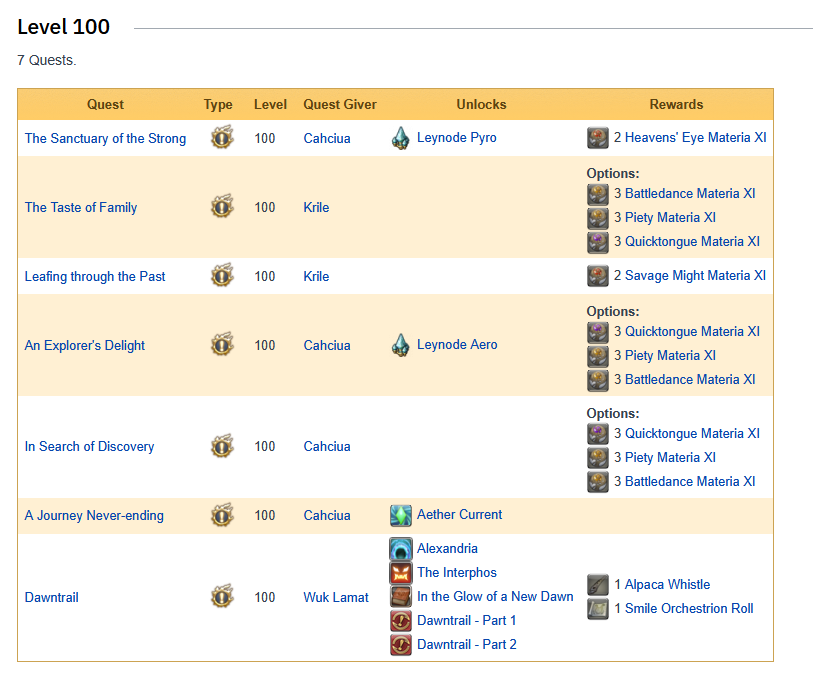Viewport: 813px width, 686px height.
Task: Click the Dawntrail - Part 1 icon
Action: click(x=401, y=621)
